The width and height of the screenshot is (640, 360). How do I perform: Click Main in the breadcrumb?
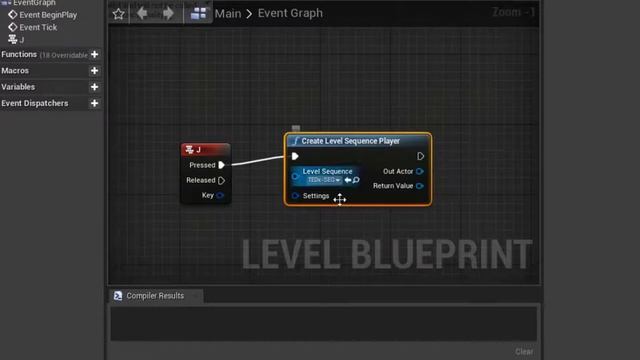coord(228,13)
